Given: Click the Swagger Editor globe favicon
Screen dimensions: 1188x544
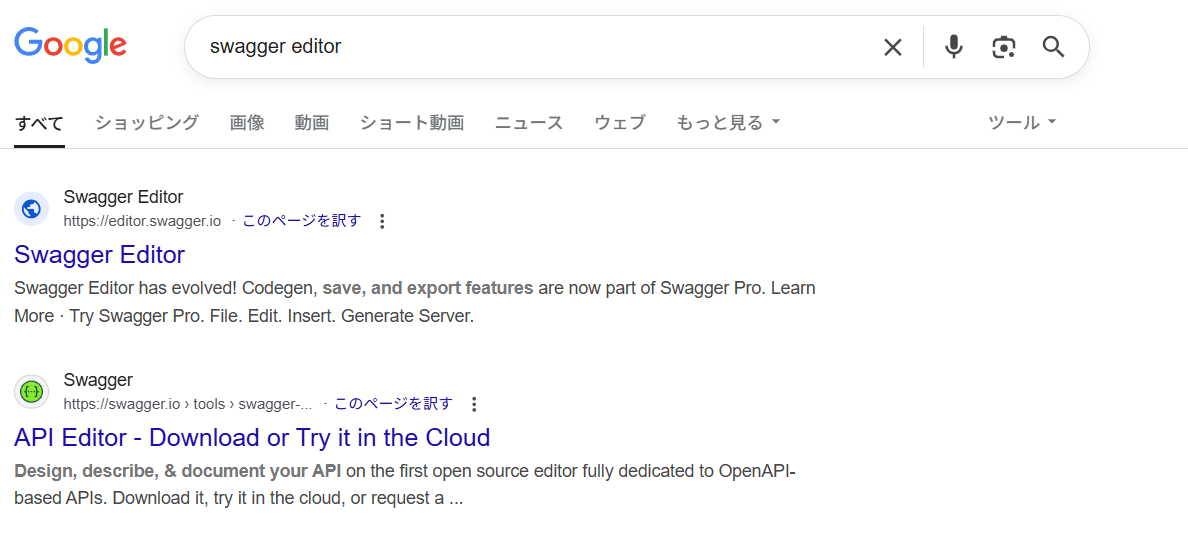Looking at the screenshot, I should pos(32,208).
